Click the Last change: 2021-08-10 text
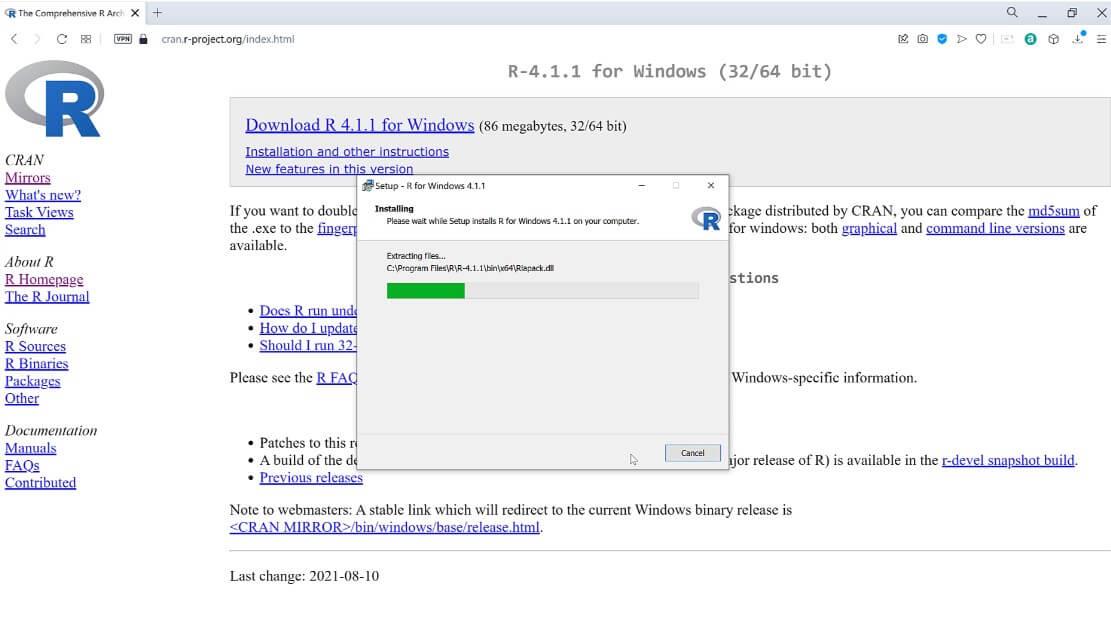Image resolution: width=1111 pixels, height=643 pixels. [x=304, y=576]
